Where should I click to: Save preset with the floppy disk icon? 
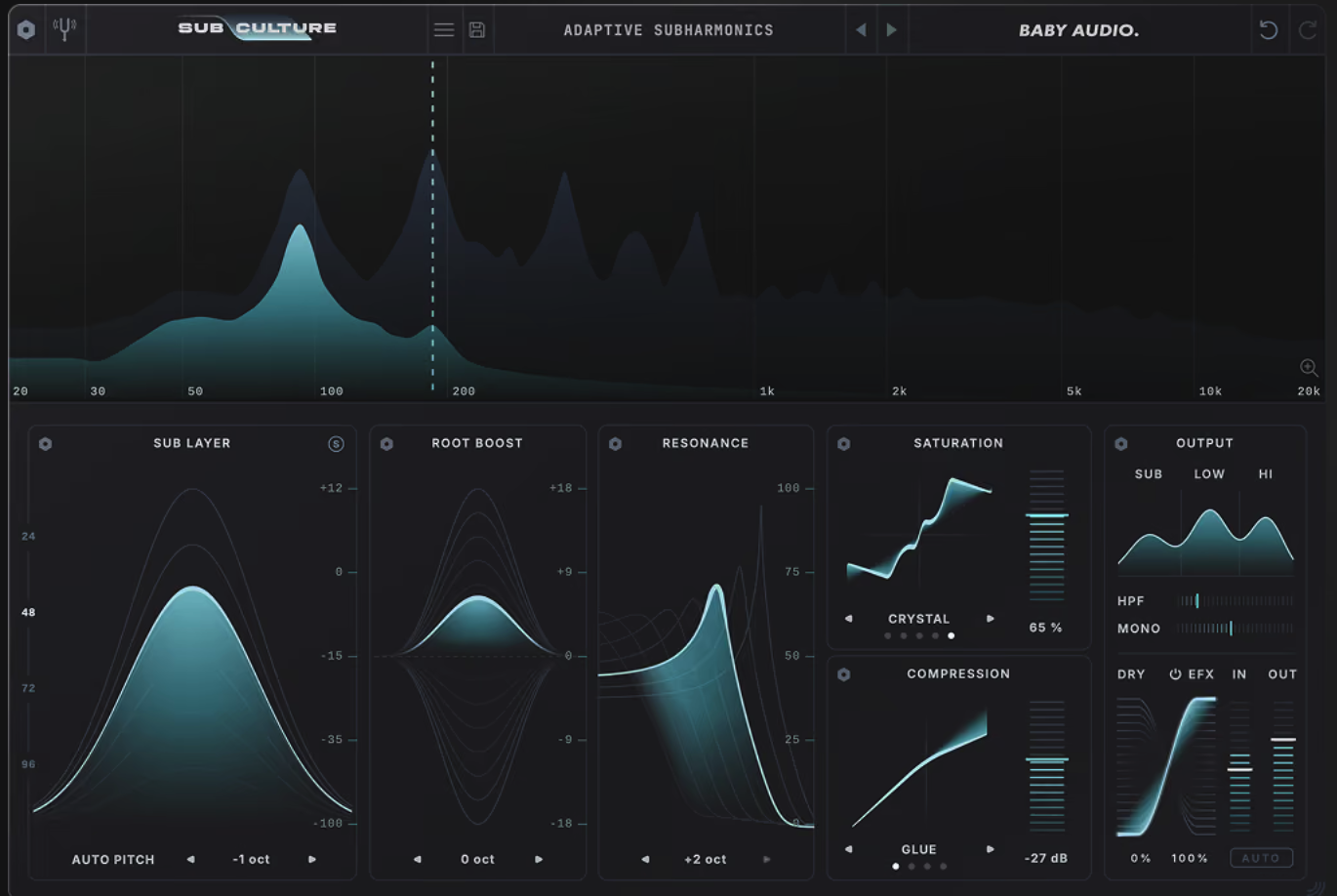click(477, 30)
